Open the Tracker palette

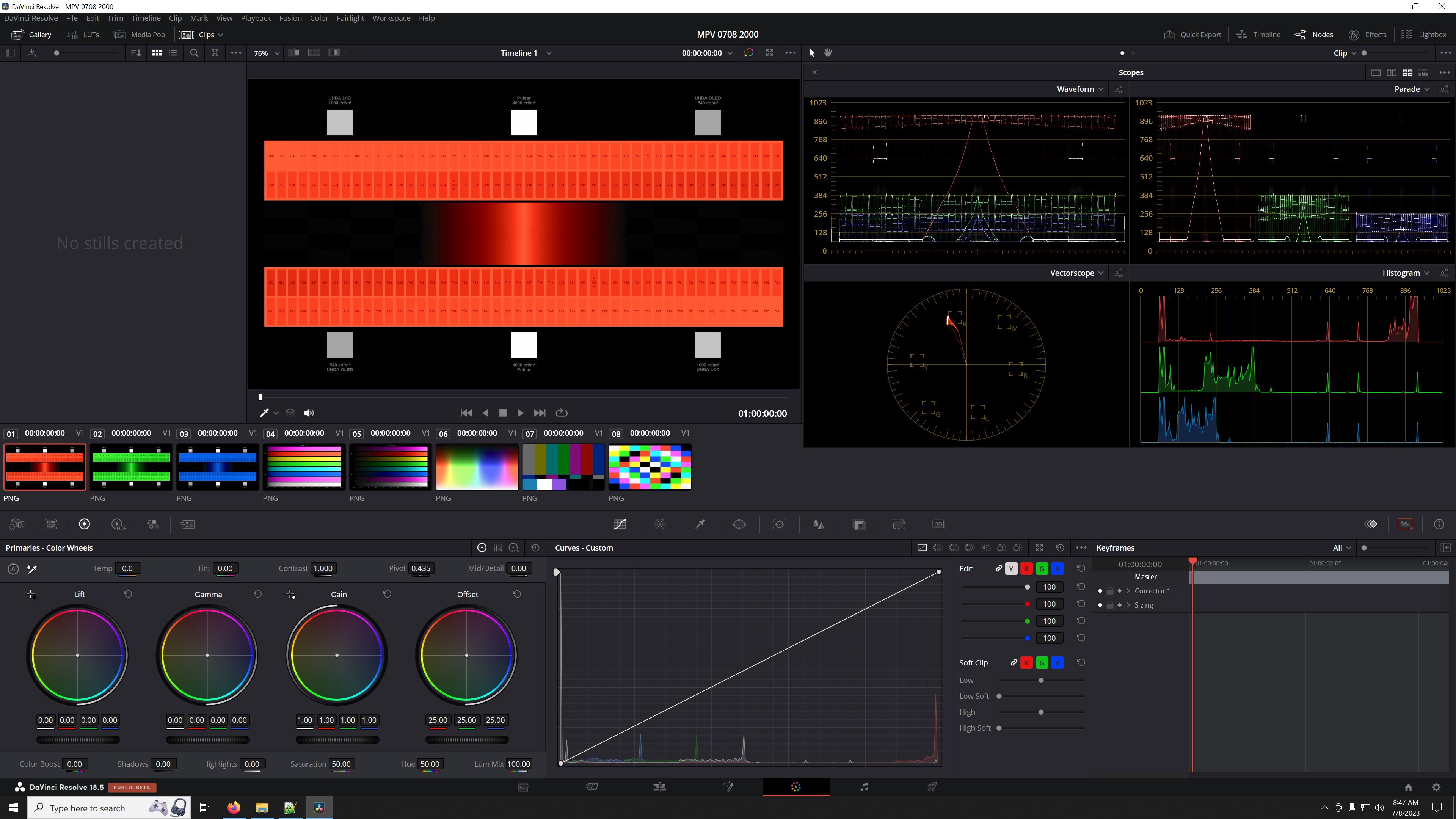point(780,524)
